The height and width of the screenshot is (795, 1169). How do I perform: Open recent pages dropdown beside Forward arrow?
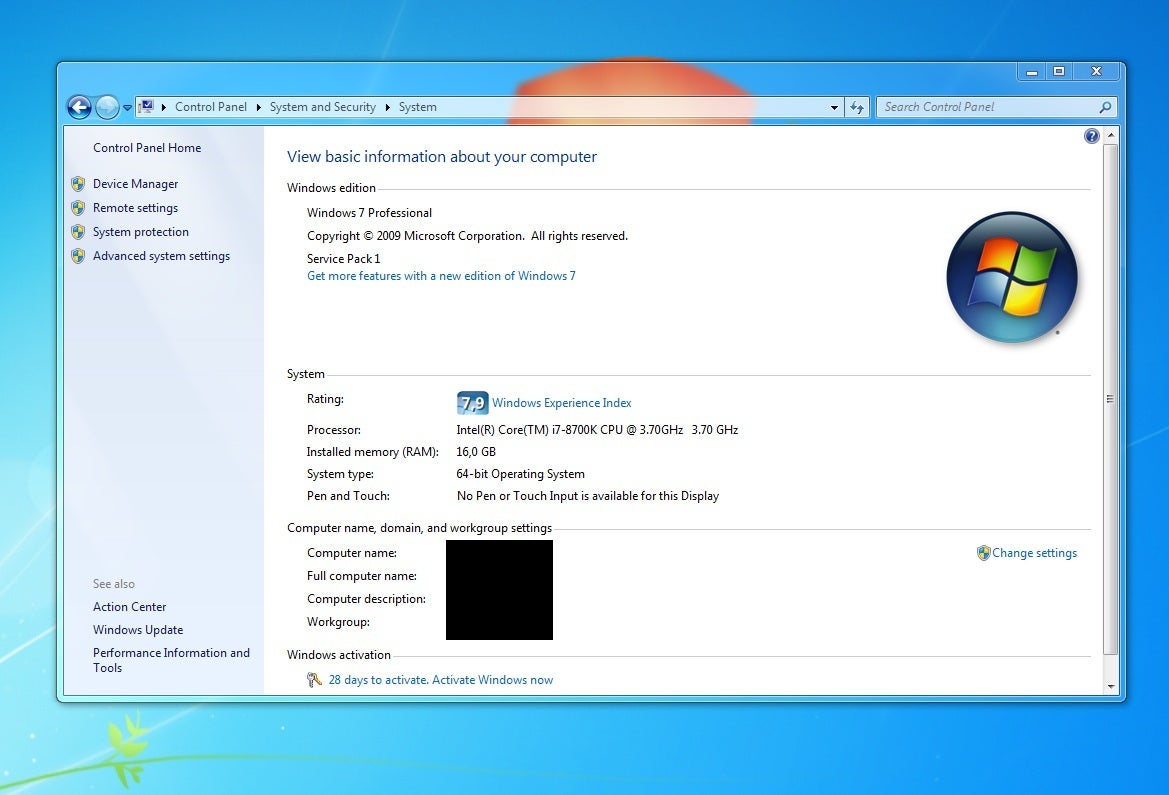pyautogui.click(x=127, y=107)
